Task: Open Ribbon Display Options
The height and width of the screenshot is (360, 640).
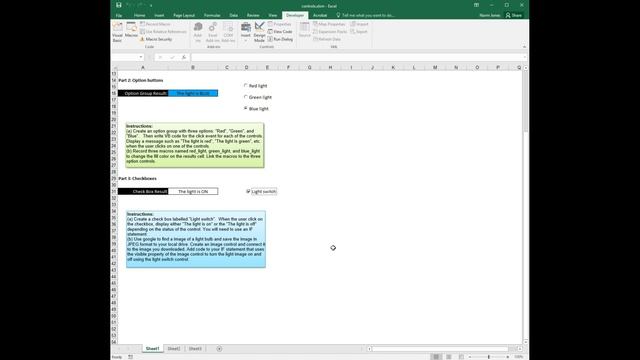Action: (x=476, y=5)
